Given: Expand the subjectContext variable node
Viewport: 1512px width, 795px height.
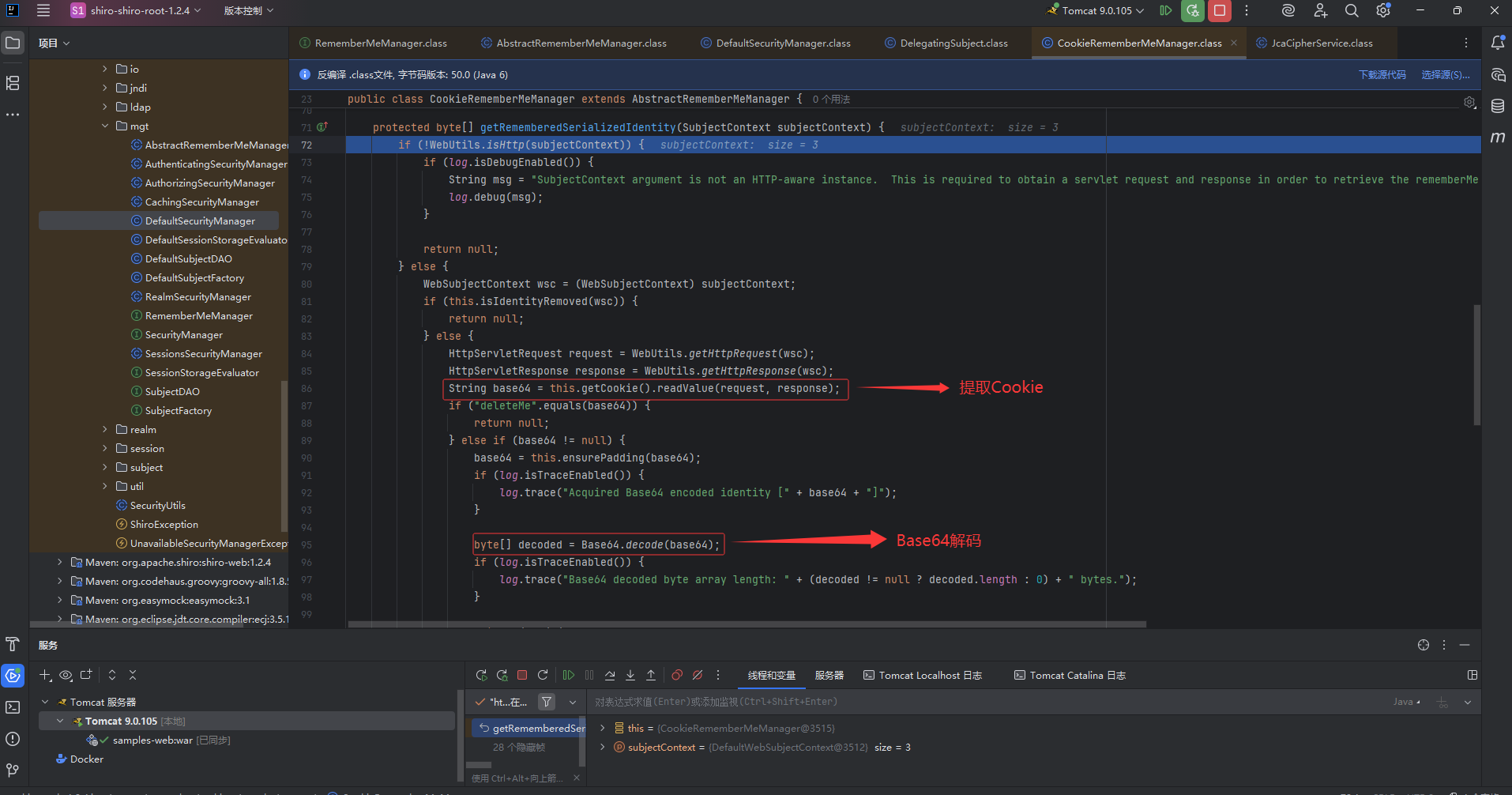Looking at the screenshot, I should (x=603, y=748).
